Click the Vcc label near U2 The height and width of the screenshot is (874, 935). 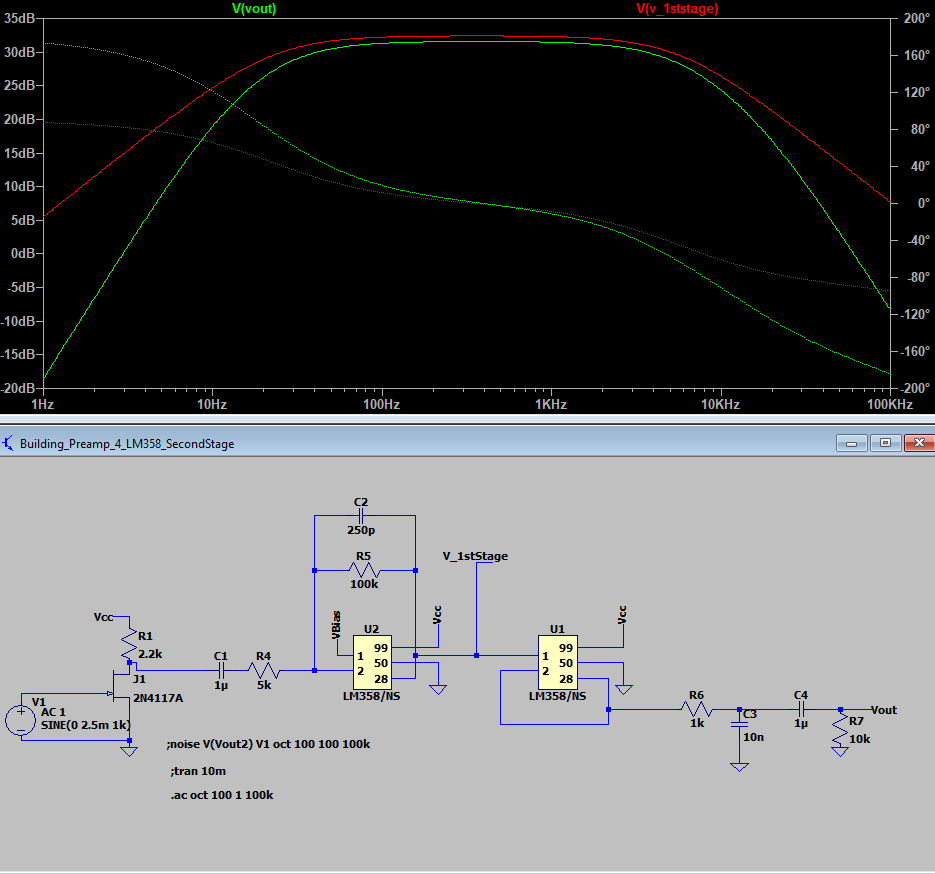[x=437, y=615]
